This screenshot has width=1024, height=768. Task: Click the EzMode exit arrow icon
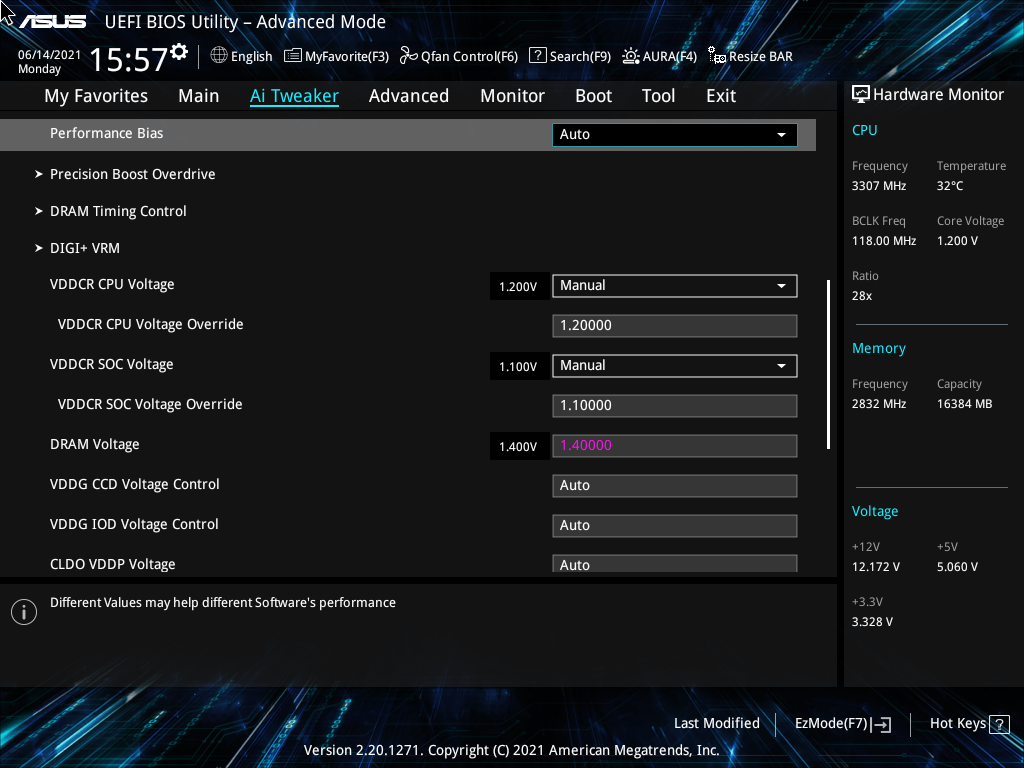[x=881, y=724]
